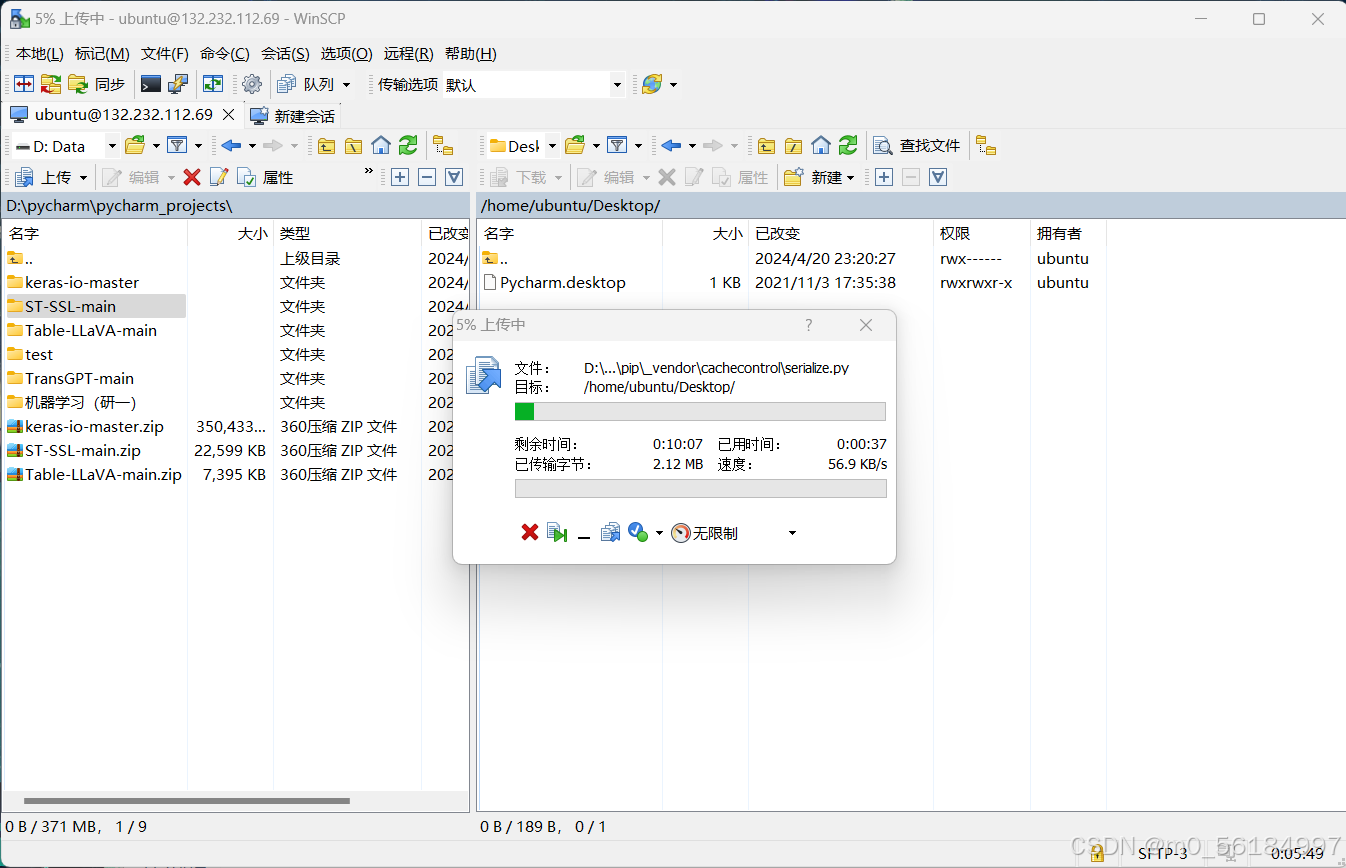Open the terminal console icon
The height and width of the screenshot is (868, 1346).
tap(151, 85)
